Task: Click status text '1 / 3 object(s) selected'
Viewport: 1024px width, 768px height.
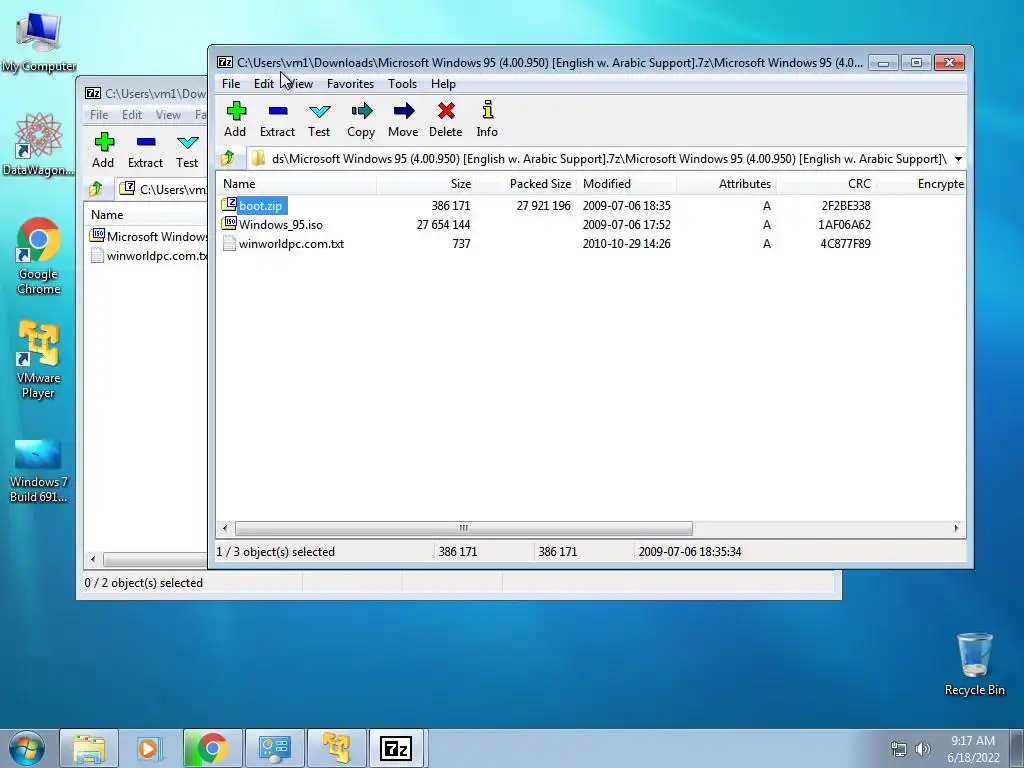Action: pos(276,552)
